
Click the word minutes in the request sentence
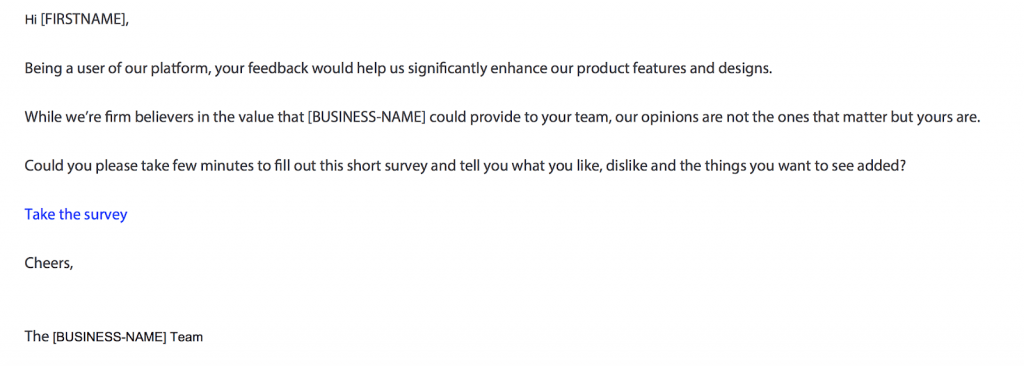coord(223,166)
